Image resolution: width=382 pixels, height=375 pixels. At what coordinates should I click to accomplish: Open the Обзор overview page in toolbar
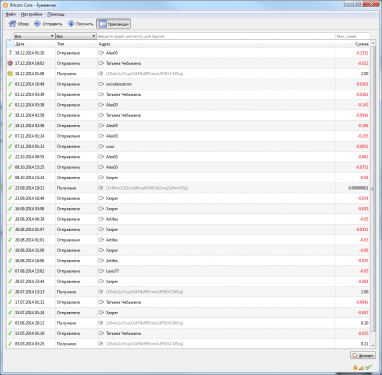[x=19, y=24]
